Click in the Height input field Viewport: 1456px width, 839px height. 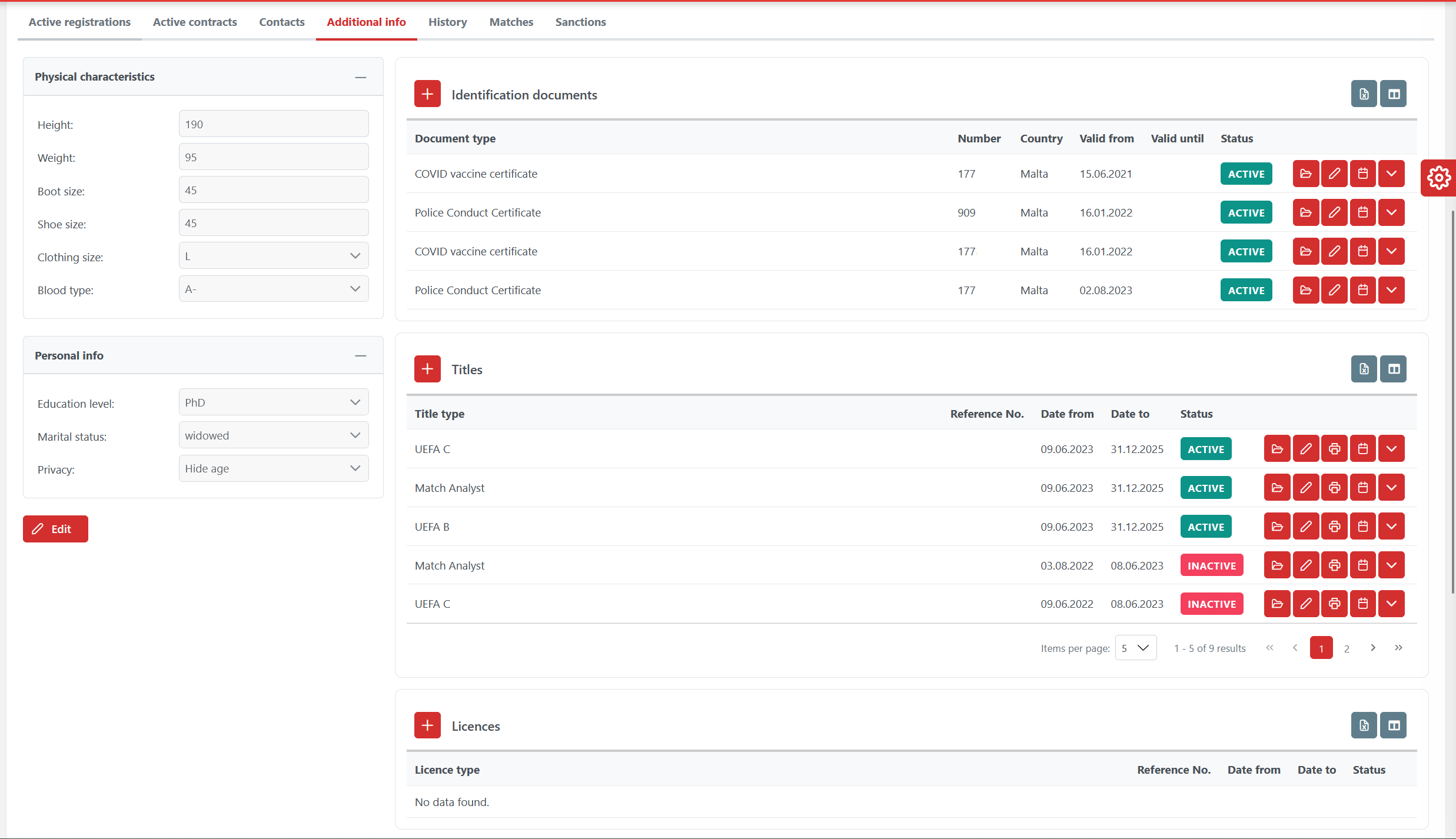click(274, 124)
